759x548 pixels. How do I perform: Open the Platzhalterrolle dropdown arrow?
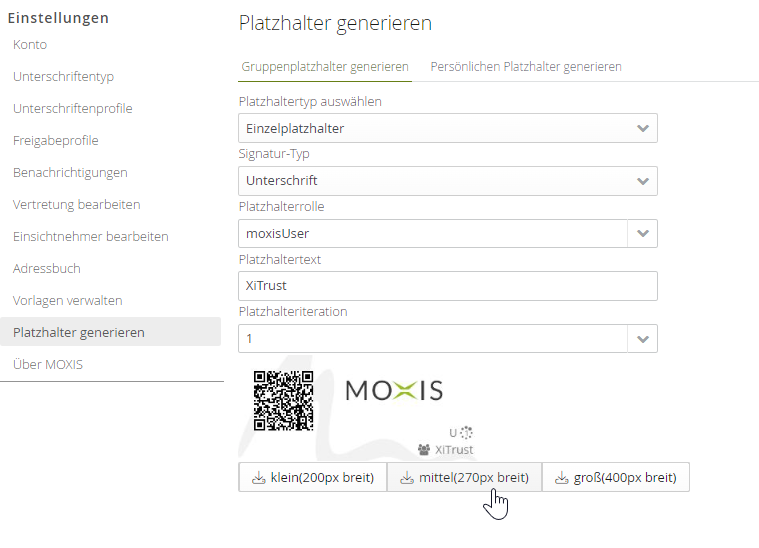pos(642,233)
